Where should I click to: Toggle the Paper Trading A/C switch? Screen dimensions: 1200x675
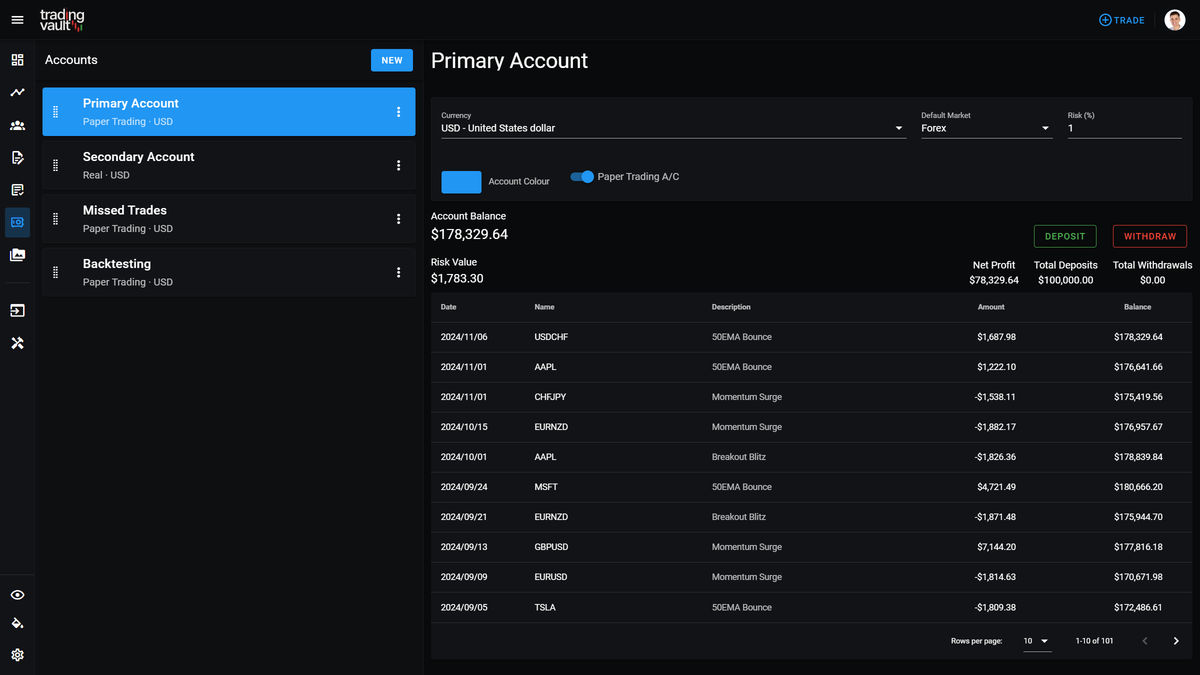pos(582,176)
